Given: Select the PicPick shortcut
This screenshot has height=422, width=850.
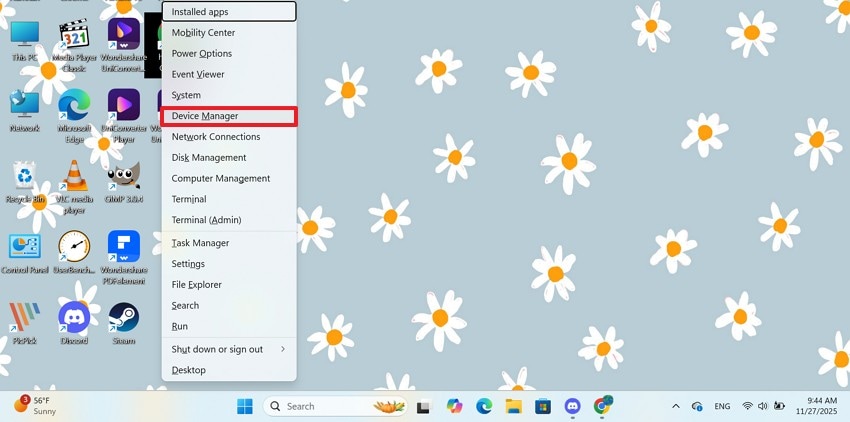Looking at the screenshot, I should tap(24, 324).
